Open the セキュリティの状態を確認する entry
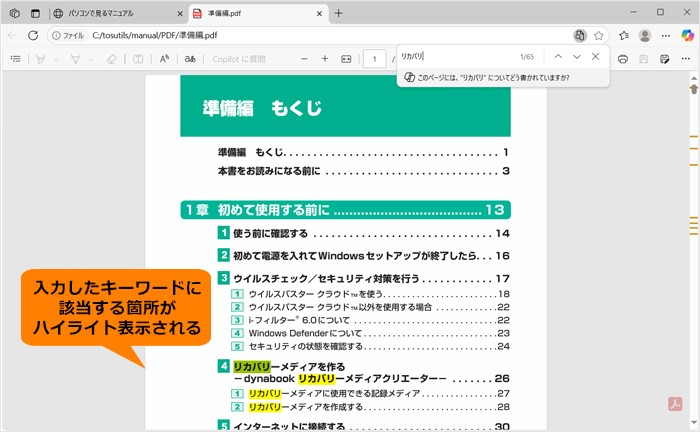 click(x=370, y=346)
